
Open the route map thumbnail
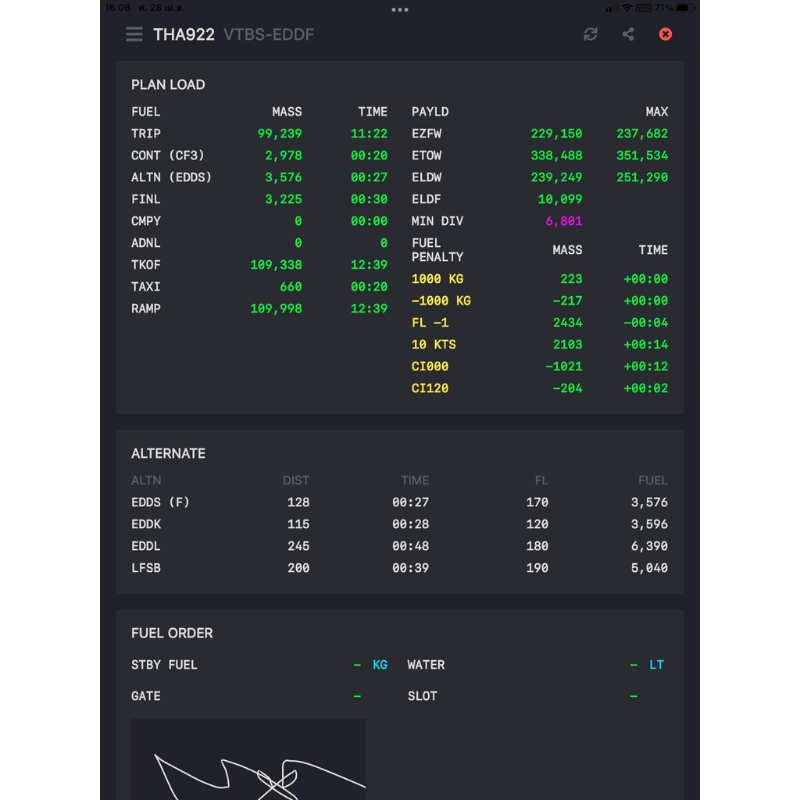tap(248, 765)
